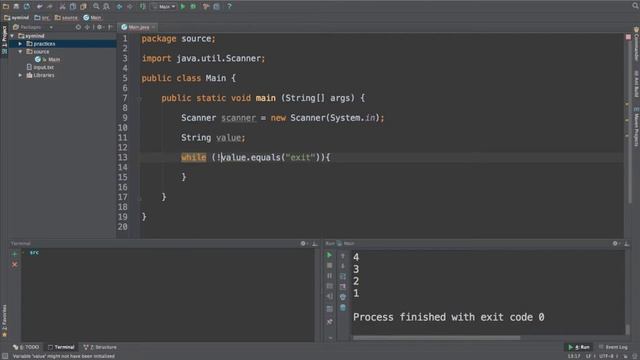Toggle the Terminal tool window tab
The image size is (640, 360).
click(62, 347)
